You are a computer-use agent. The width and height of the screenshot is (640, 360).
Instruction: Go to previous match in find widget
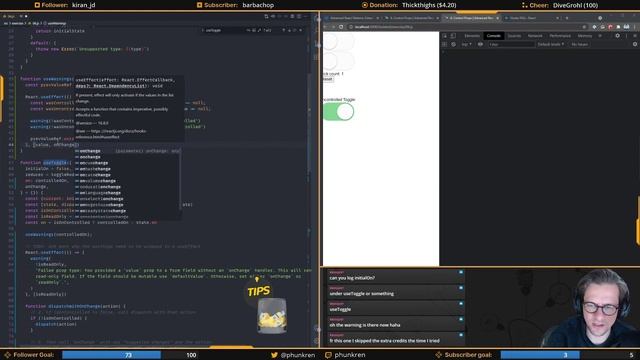click(x=284, y=30)
